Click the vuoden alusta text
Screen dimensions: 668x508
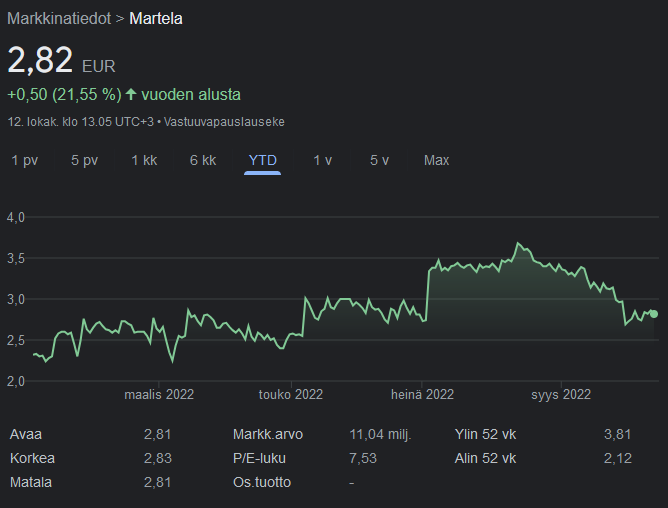pyautogui.click(x=191, y=94)
